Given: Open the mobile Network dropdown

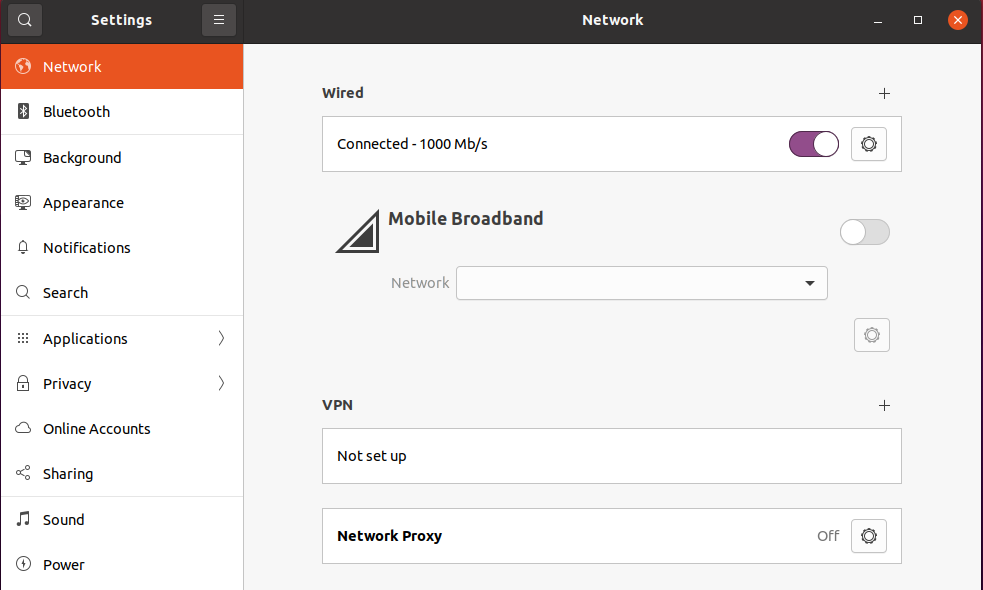Looking at the screenshot, I should (x=642, y=283).
